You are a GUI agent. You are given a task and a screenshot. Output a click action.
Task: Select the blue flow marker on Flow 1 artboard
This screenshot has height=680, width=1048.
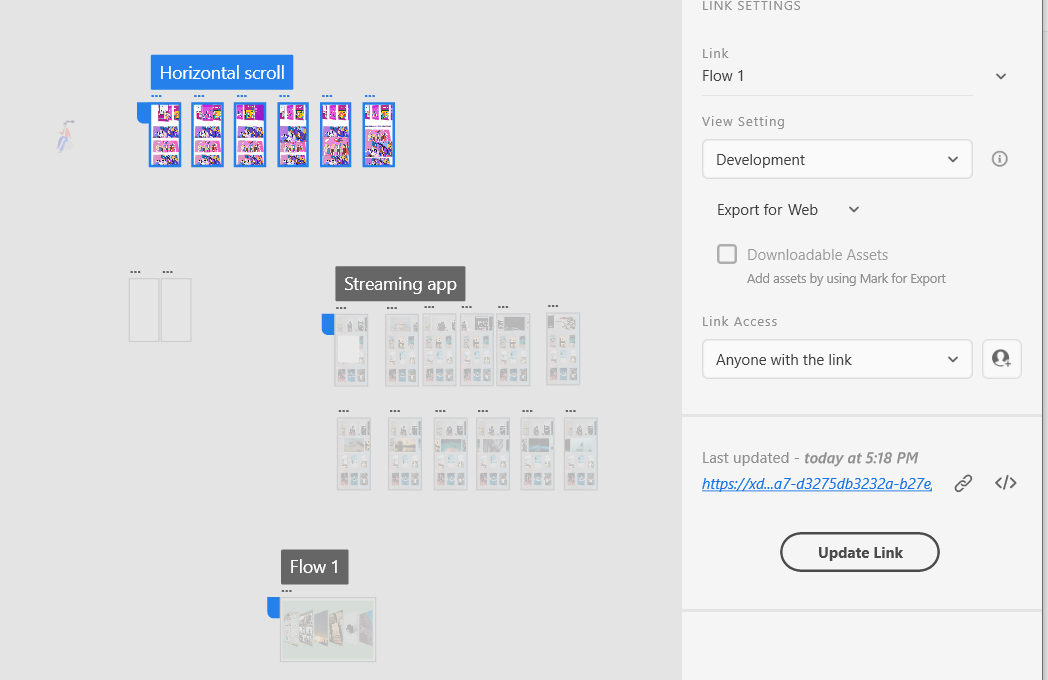coord(272,605)
